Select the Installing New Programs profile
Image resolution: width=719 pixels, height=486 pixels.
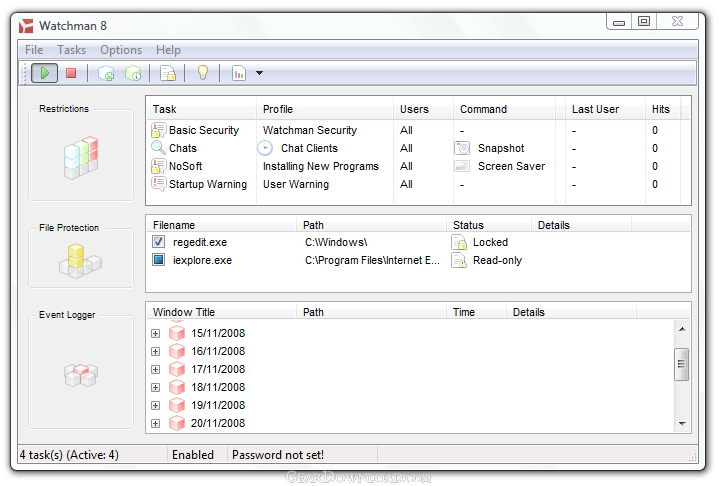click(x=321, y=166)
